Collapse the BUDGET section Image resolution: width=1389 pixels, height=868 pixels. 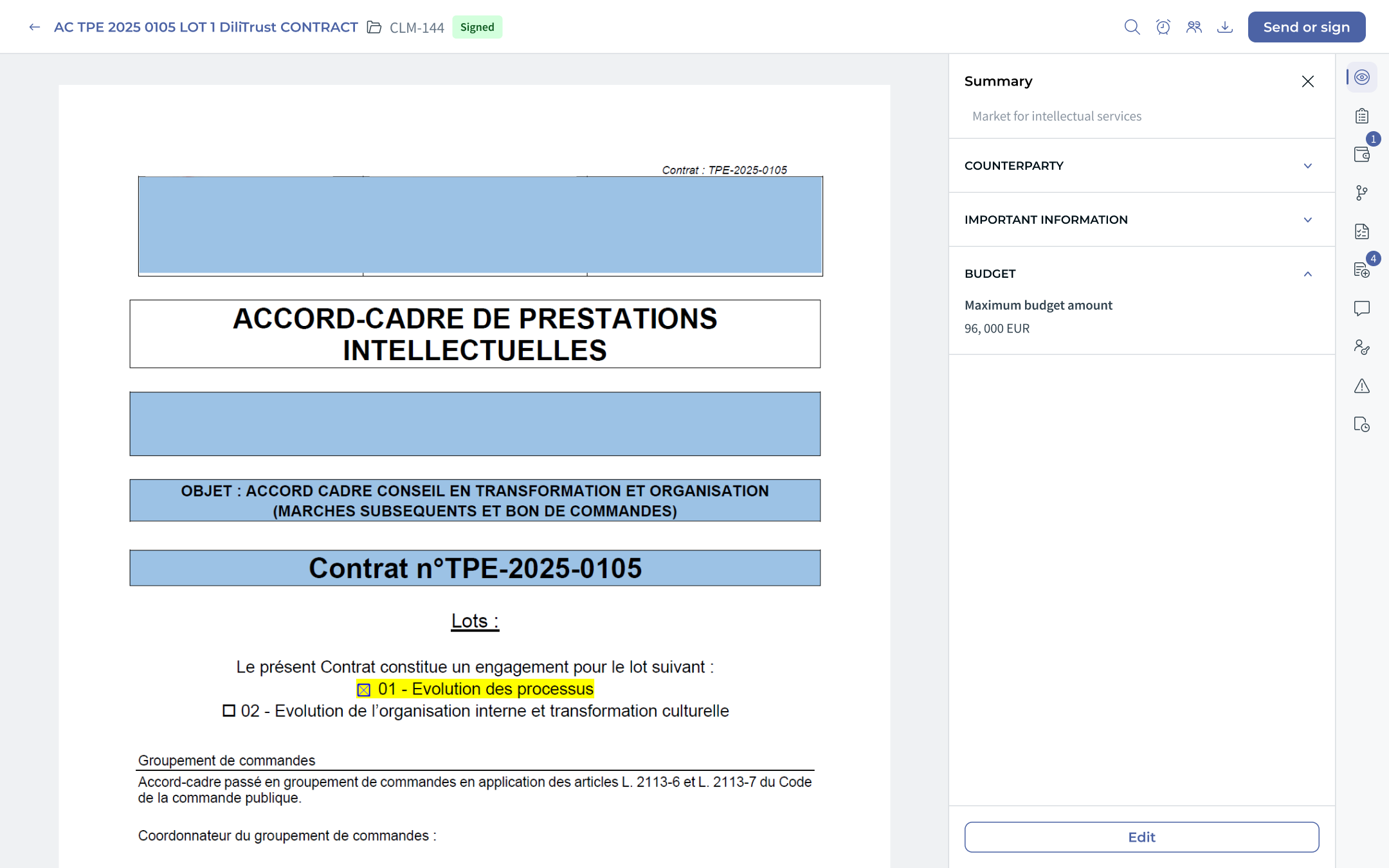point(1307,274)
